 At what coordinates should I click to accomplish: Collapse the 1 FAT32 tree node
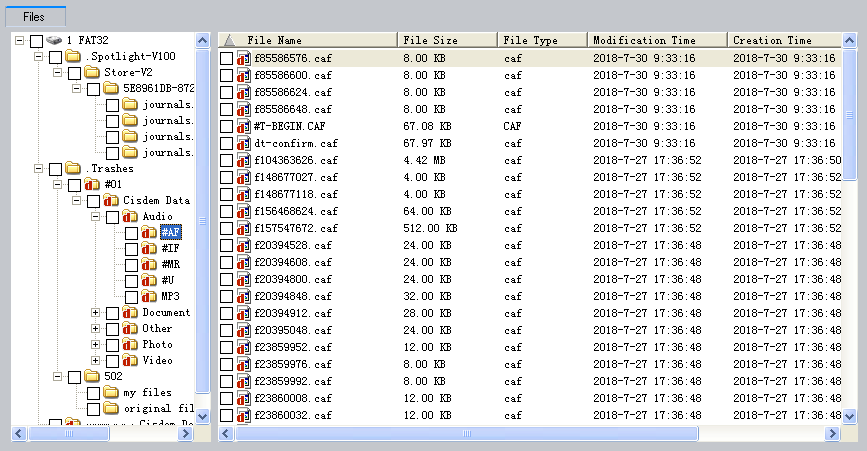(19, 40)
